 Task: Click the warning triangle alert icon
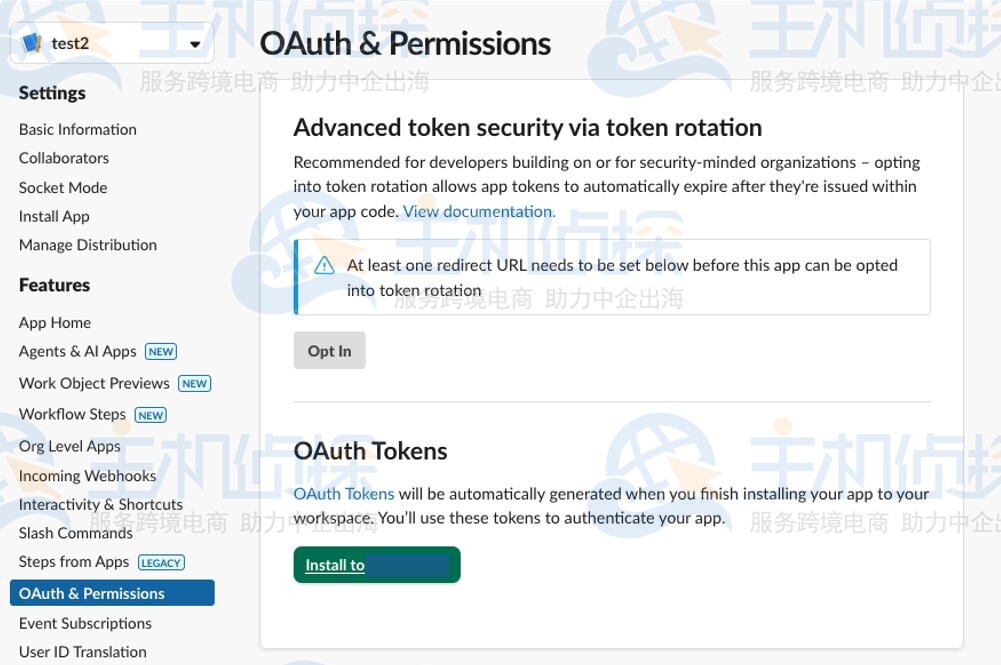click(x=324, y=266)
